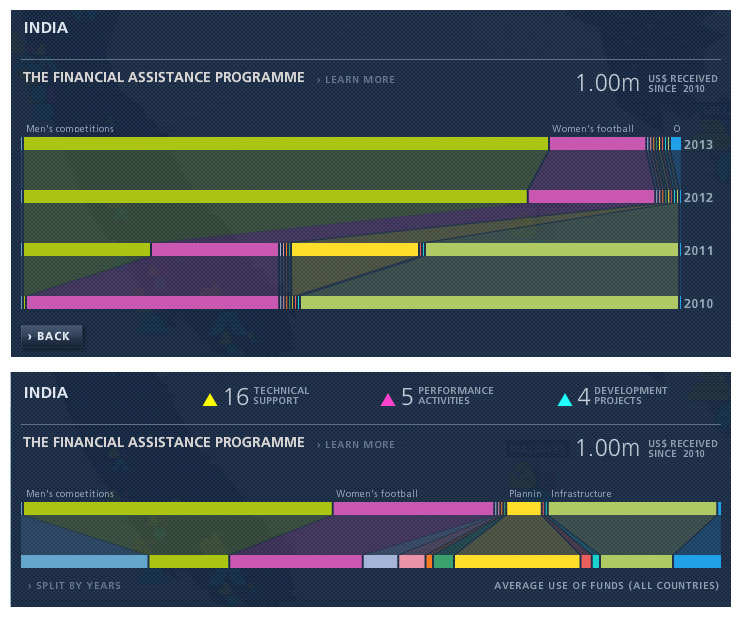Image resolution: width=741 pixels, height=617 pixels.
Task: Select Average Use of Funds (All Countries)
Action: click(607, 586)
